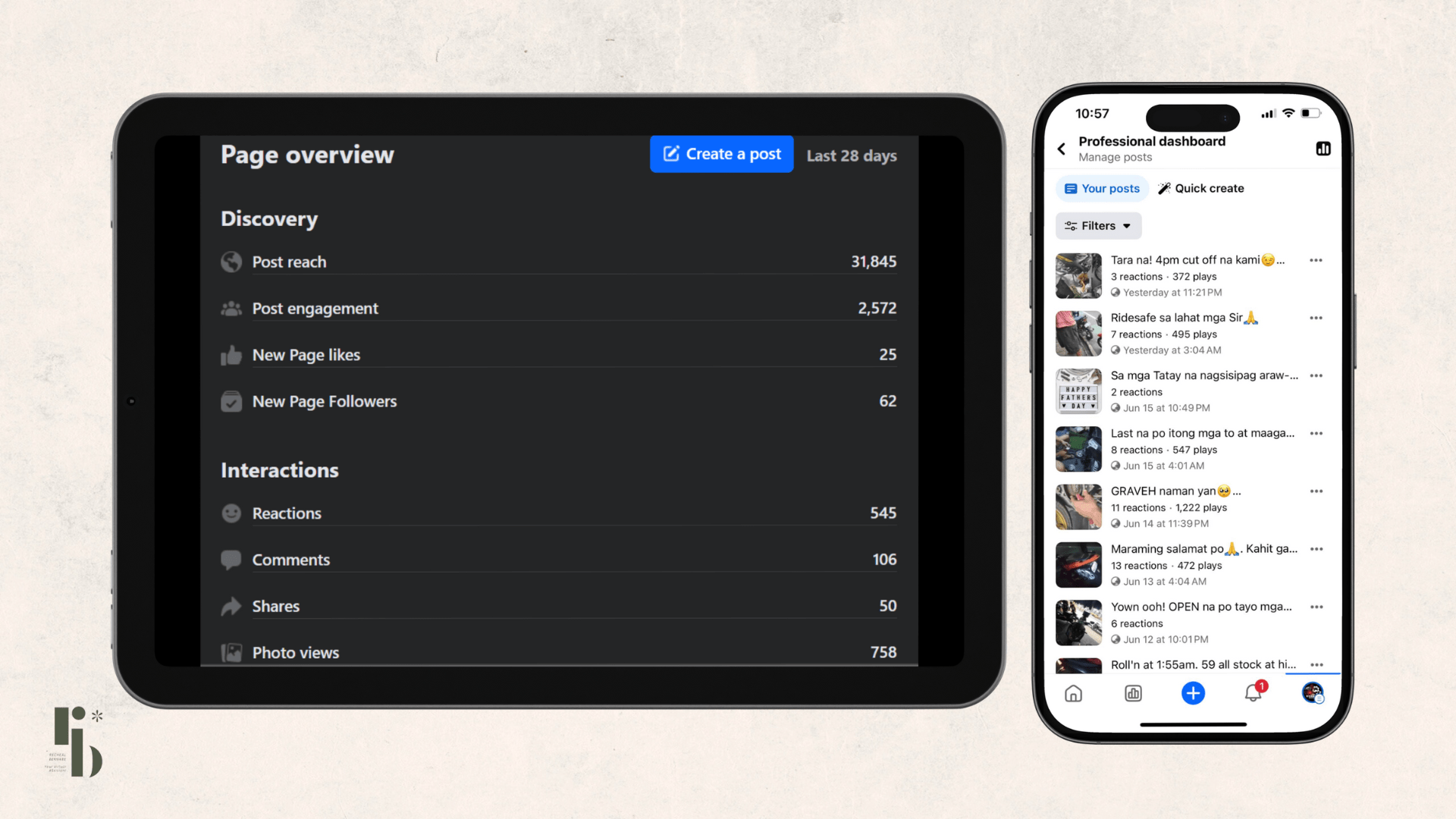Open three-dot menu for GRAVEH naman yan post
Image resolution: width=1456 pixels, height=819 pixels.
[x=1316, y=491]
